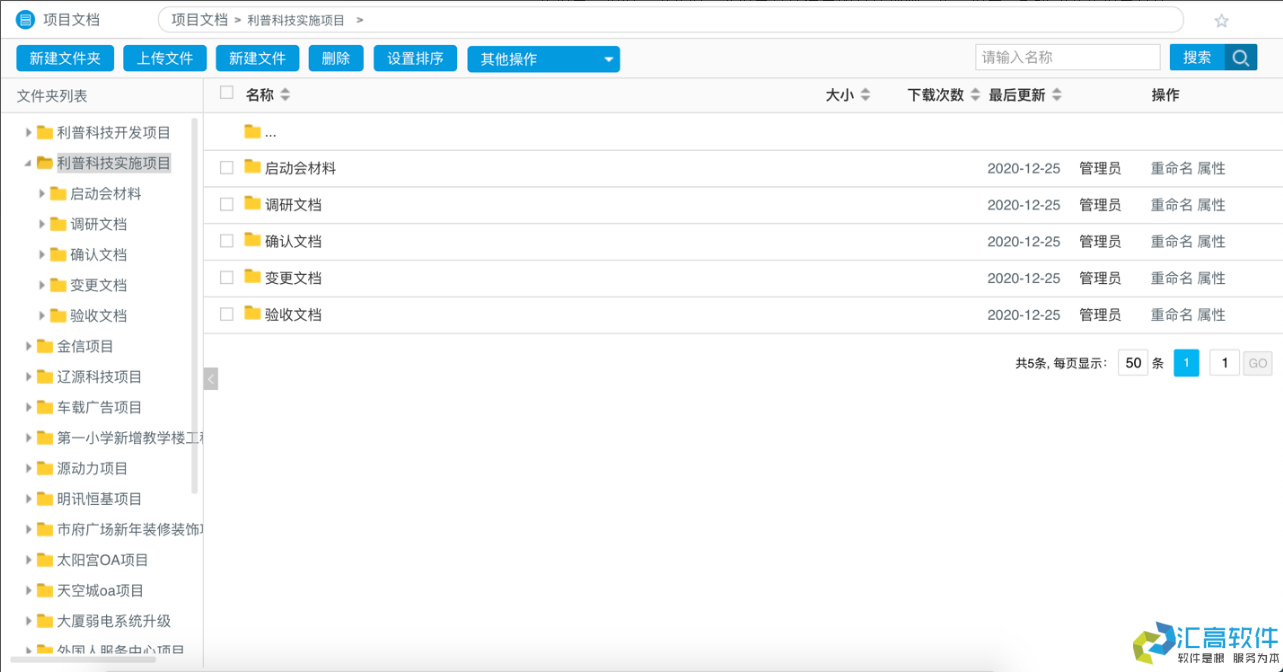Check the checkbox for the 调研文档 row
The height and width of the screenshot is (672, 1283).
tap(225, 204)
